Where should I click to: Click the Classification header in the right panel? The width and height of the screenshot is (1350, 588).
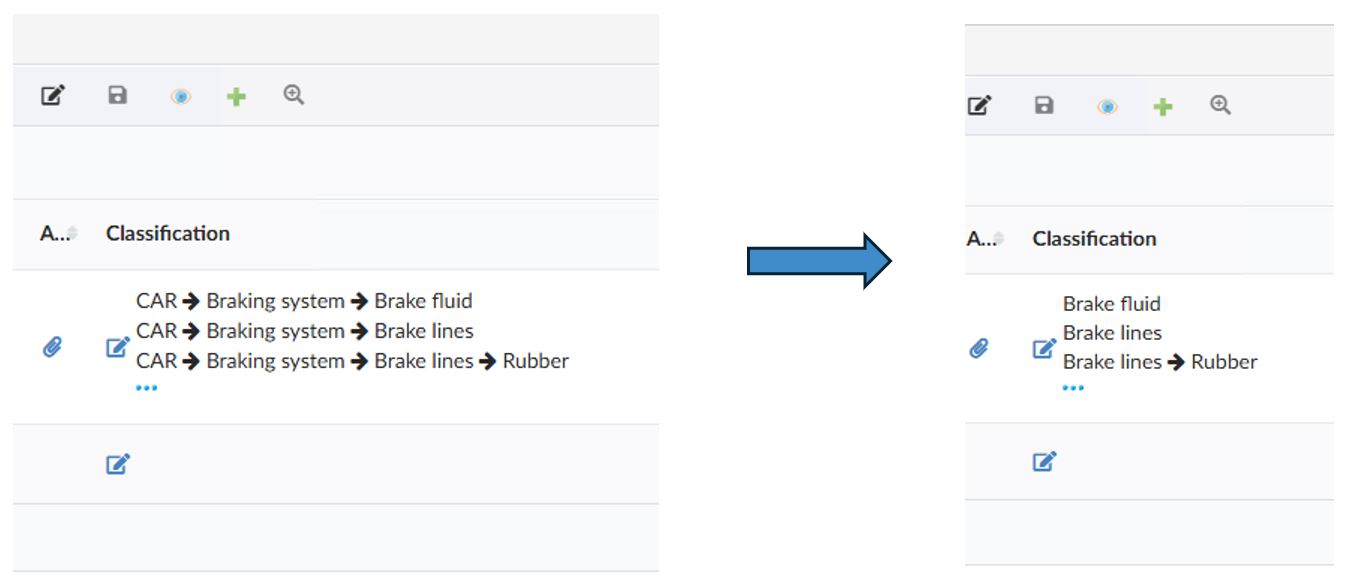[1094, 238]
